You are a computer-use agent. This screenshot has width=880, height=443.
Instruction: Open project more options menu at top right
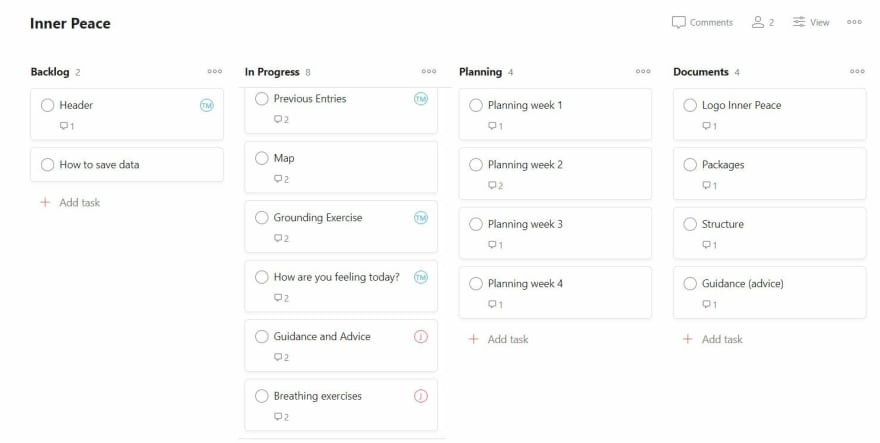pos(854,22)
